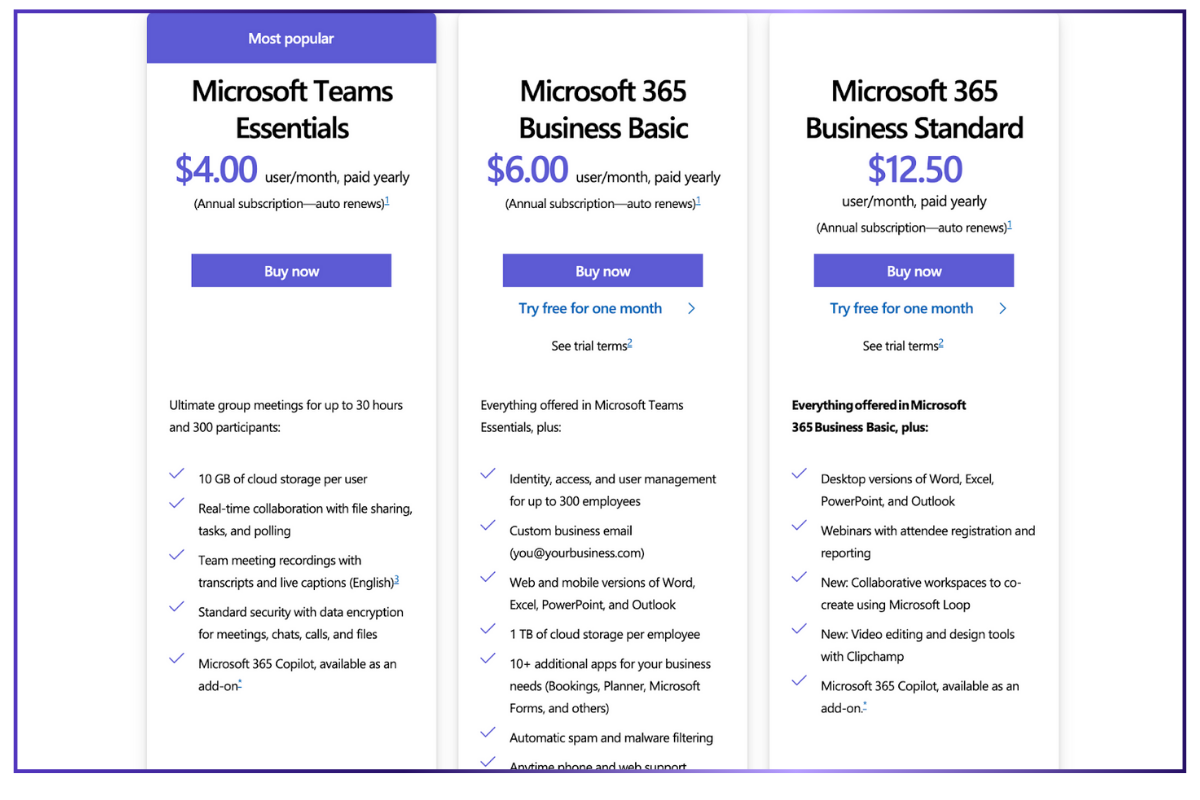1200x800 pixels.
Task: Open Business Basic Try free for one month link
Action: click(590, 309)
